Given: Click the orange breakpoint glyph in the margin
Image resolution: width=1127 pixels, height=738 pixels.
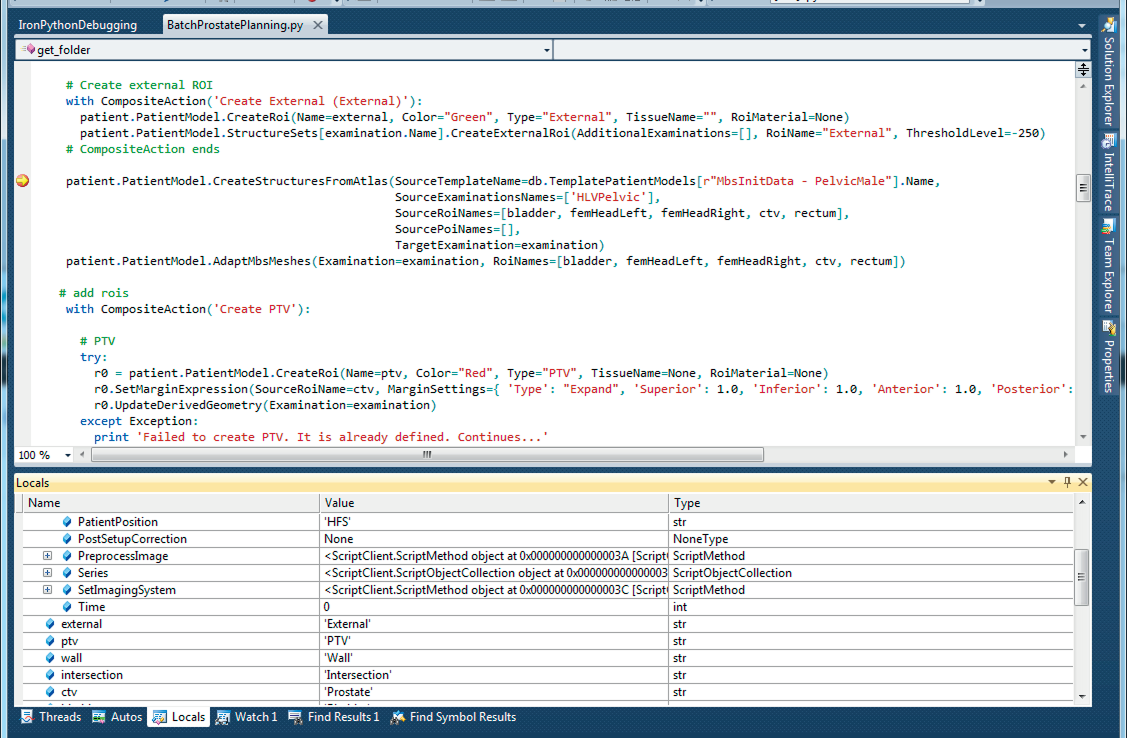Looking at the screenshot, I should pos(22,181).
